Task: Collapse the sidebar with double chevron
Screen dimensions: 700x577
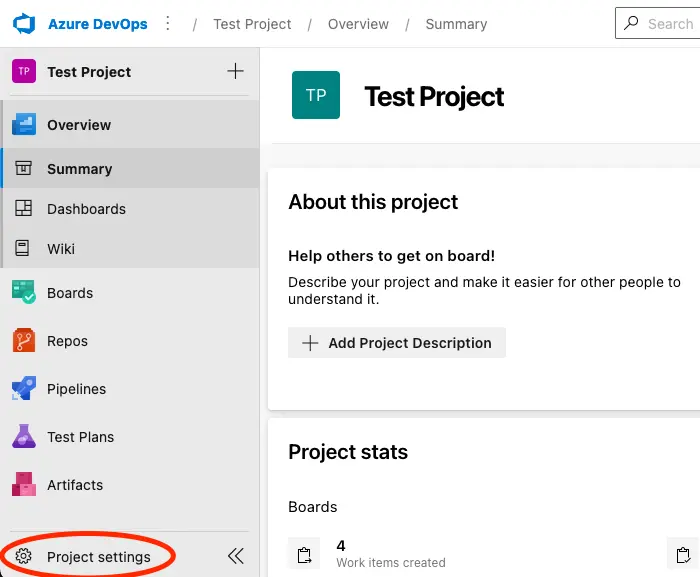Action: tap(236, 556)
